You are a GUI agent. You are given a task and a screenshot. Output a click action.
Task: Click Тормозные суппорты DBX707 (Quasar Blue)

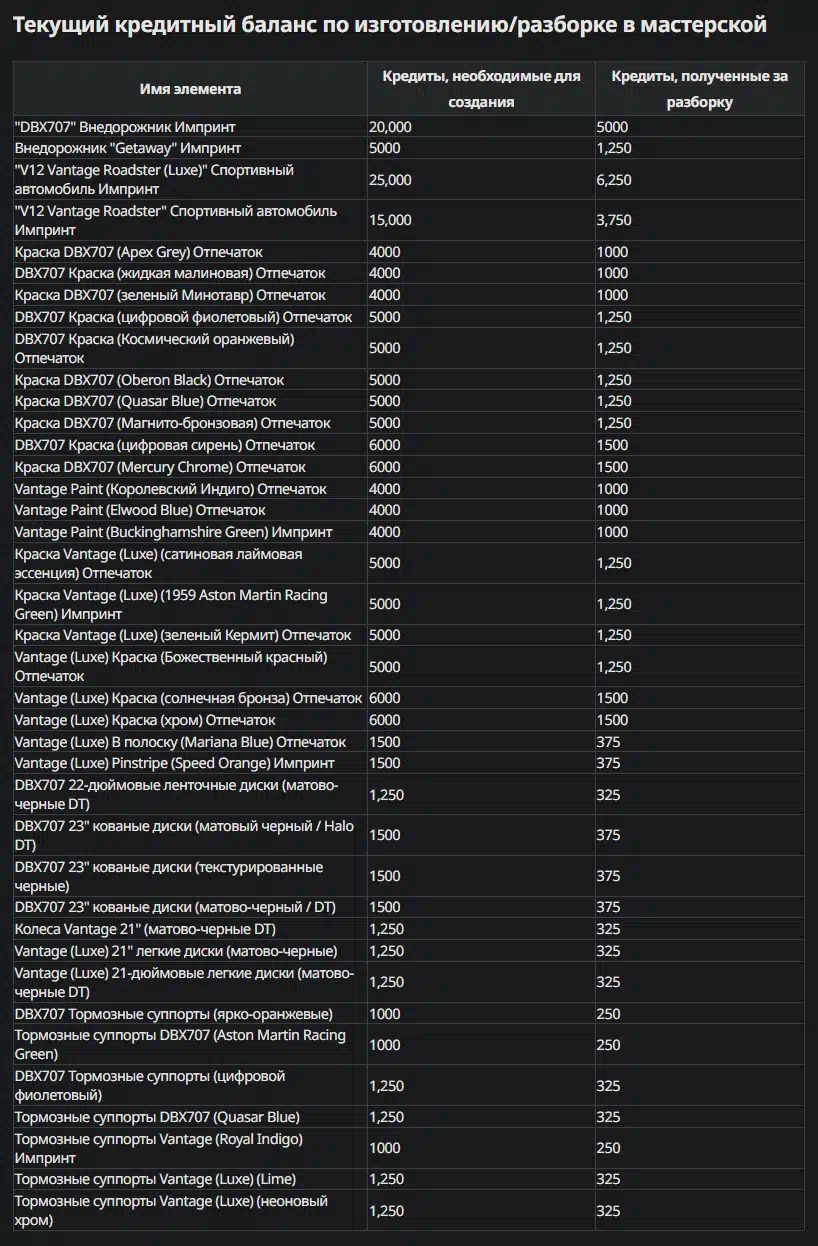157,1117
